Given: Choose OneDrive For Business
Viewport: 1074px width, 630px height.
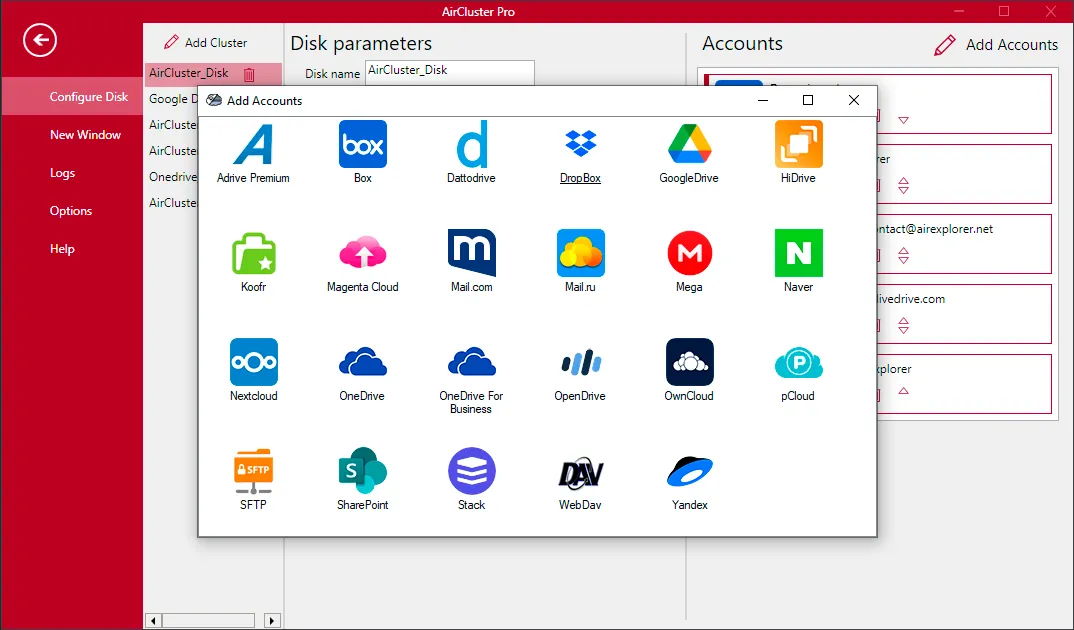Looking at the screenshot, I should [x=471, y=362].
